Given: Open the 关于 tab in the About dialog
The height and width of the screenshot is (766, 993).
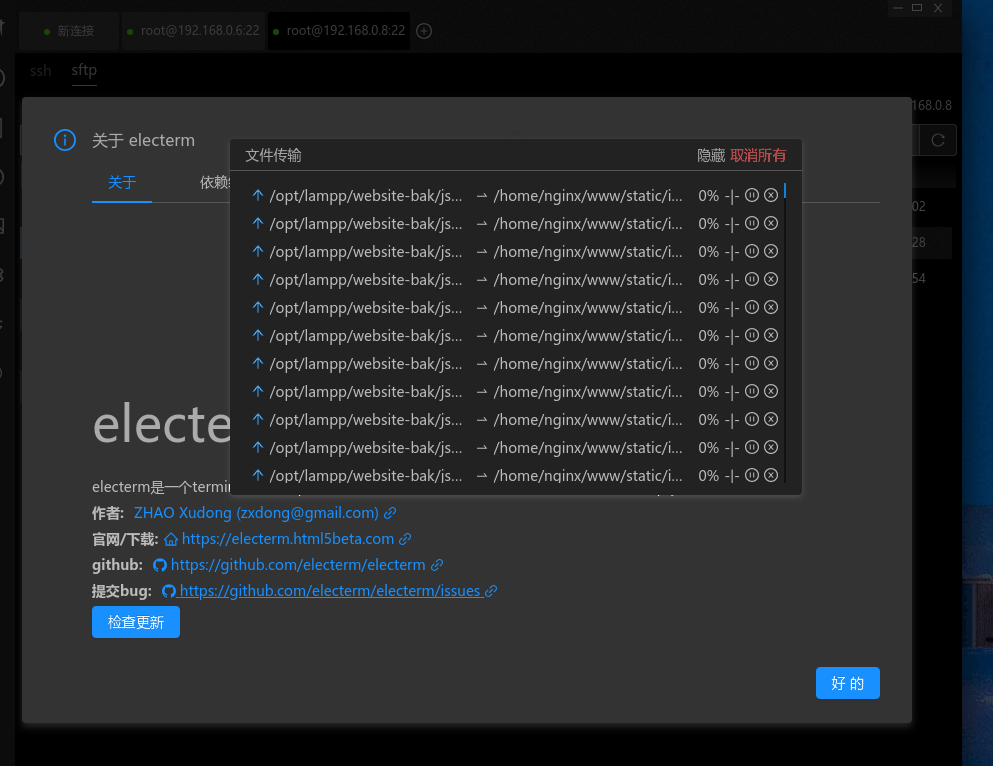Looking at the screenshot, I should pyautogui.click(x=122, y=182).
